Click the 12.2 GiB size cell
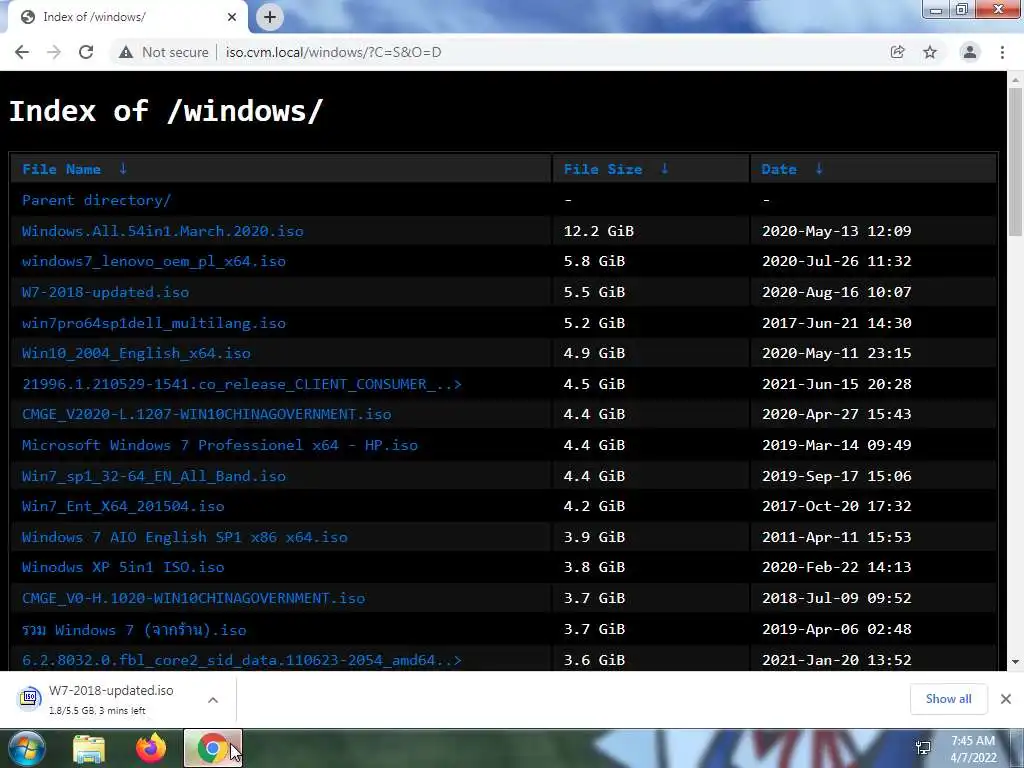1024x768 pixels. point(598,231)
